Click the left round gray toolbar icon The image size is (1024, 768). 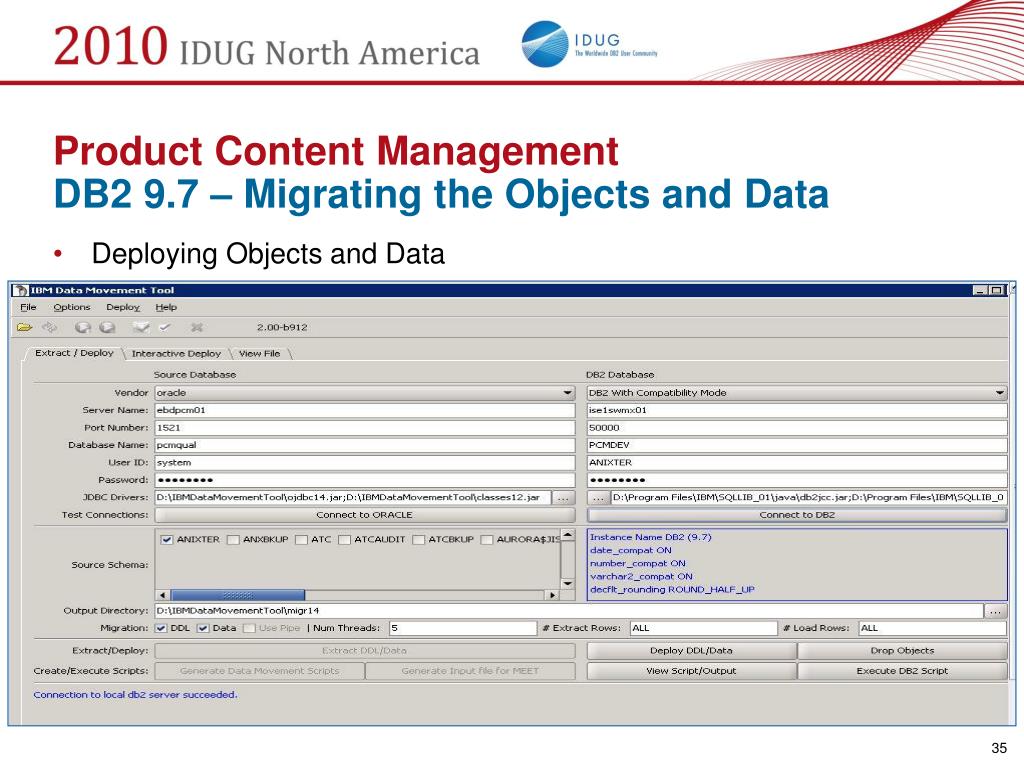[x=83, y=327]
